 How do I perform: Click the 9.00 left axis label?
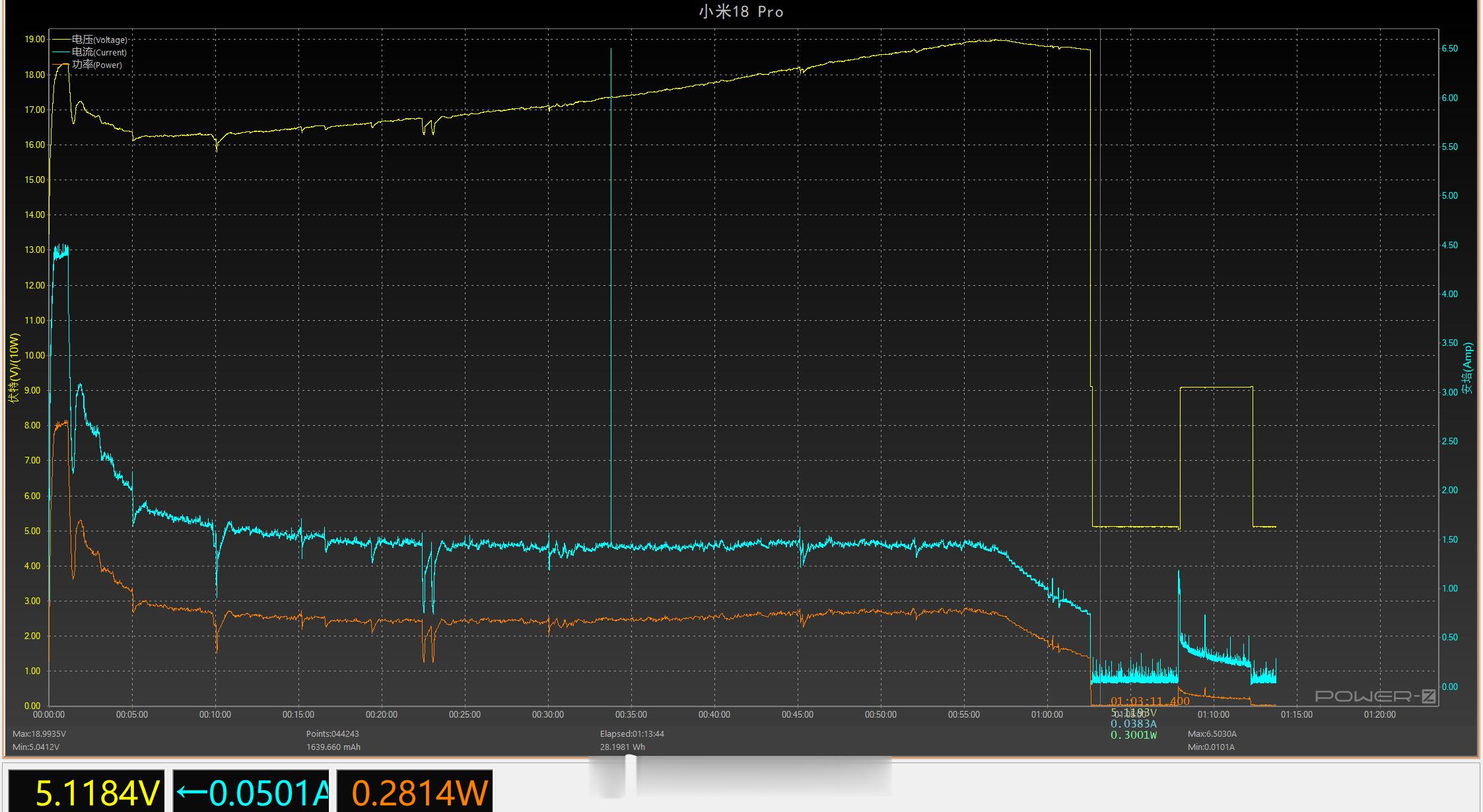pyautogui.click(x=32, y=391)
